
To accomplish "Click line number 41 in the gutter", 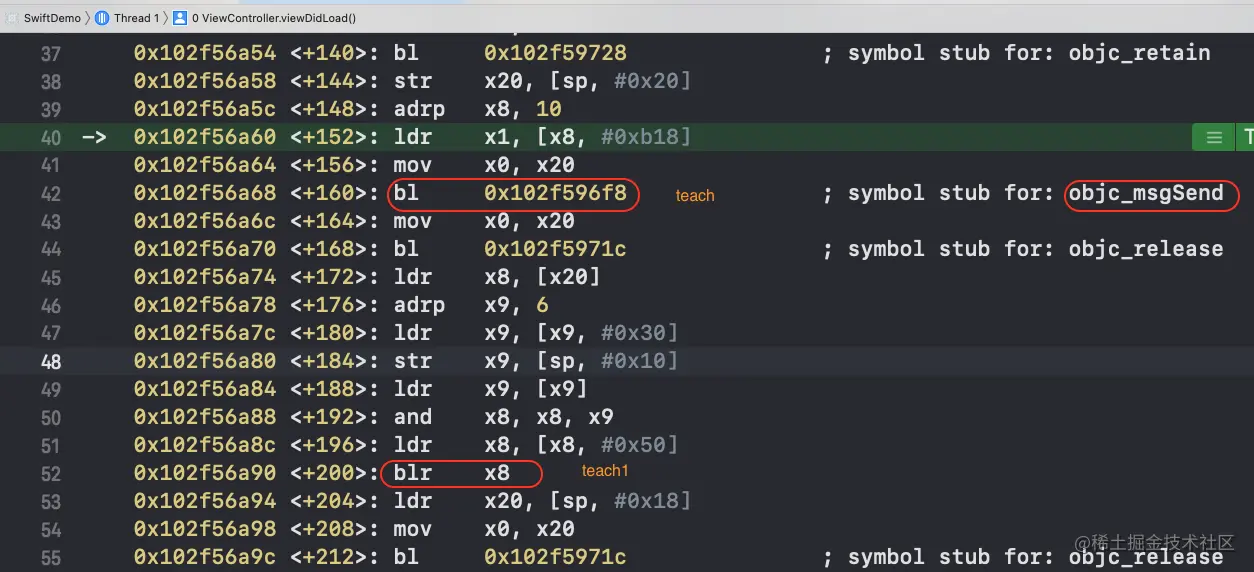I will click(x=50, y=165).
